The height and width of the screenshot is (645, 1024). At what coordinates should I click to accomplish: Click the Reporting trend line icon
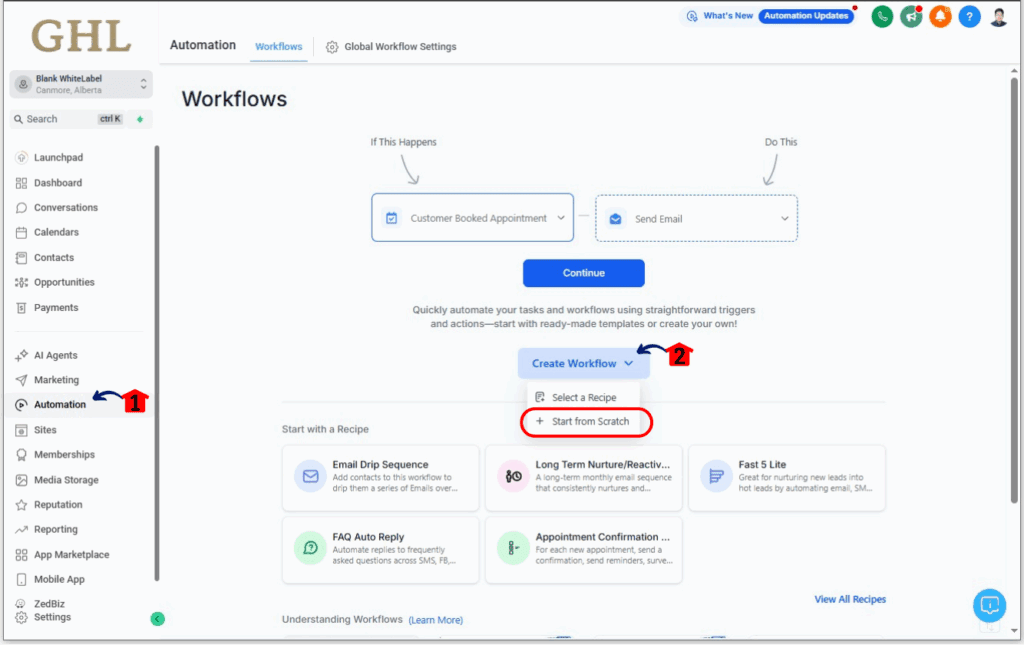pos(22,529)
